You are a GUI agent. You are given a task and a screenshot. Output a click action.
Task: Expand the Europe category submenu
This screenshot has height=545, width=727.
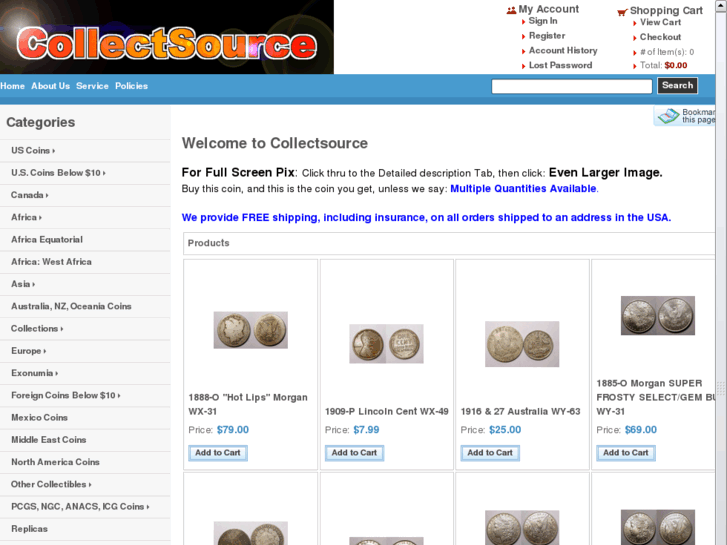coord(28,351)
